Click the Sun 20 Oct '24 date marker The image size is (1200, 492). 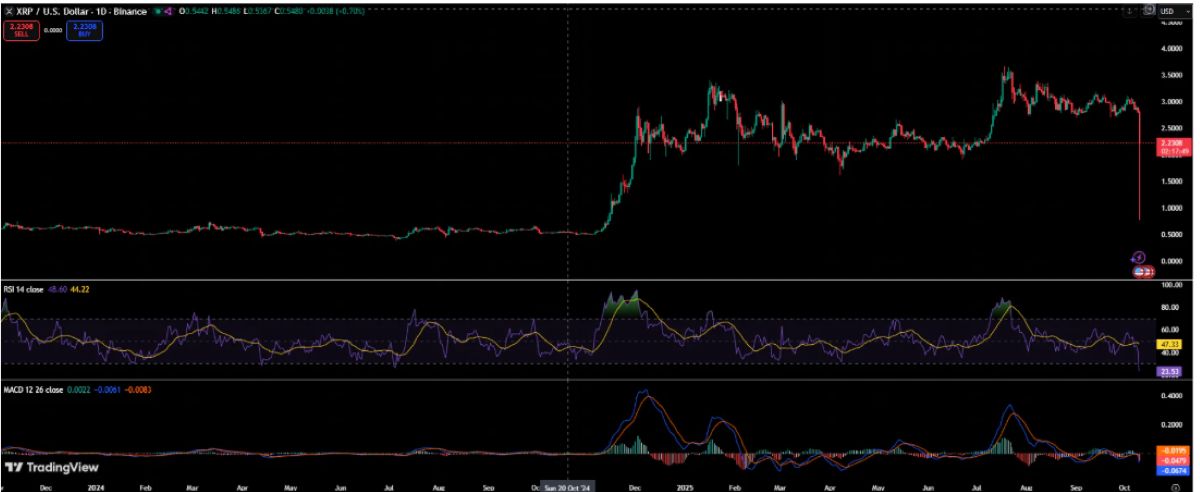pyautogui.click(x=568, y=487)
